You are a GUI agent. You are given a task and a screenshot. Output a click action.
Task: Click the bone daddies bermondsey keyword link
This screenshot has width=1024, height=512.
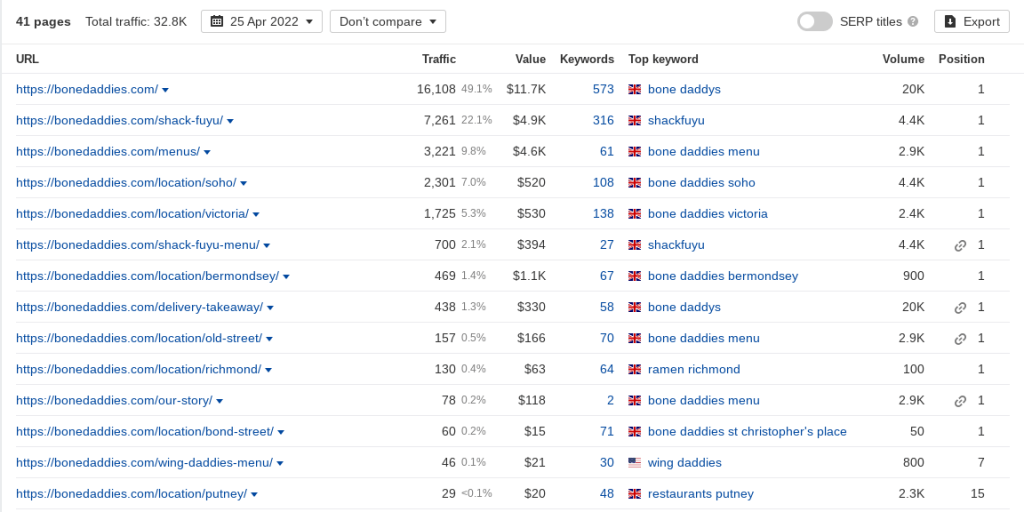point(723,276)
